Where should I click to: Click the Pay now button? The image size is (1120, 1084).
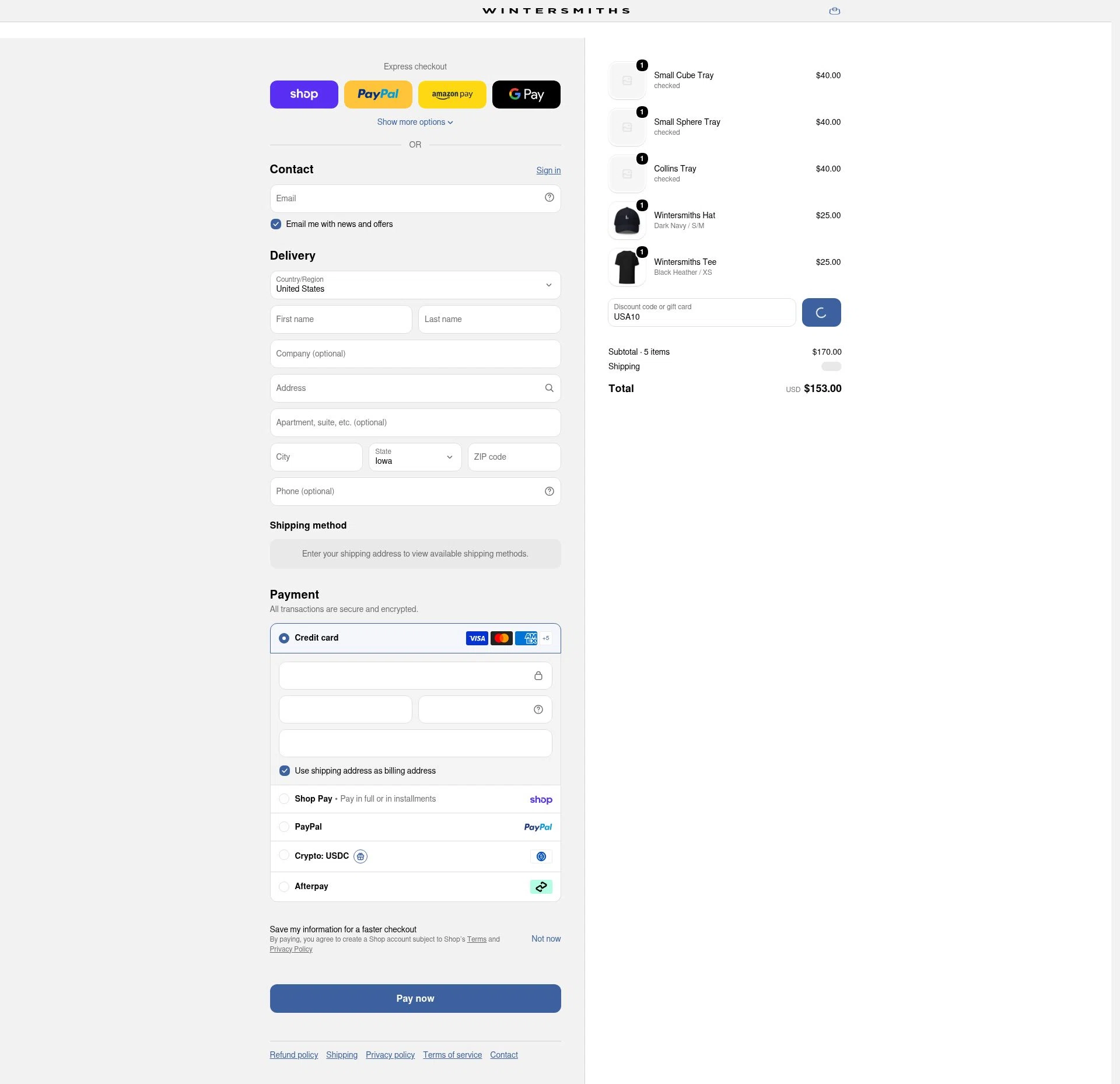pyautogui.click(x=415, y=998)
